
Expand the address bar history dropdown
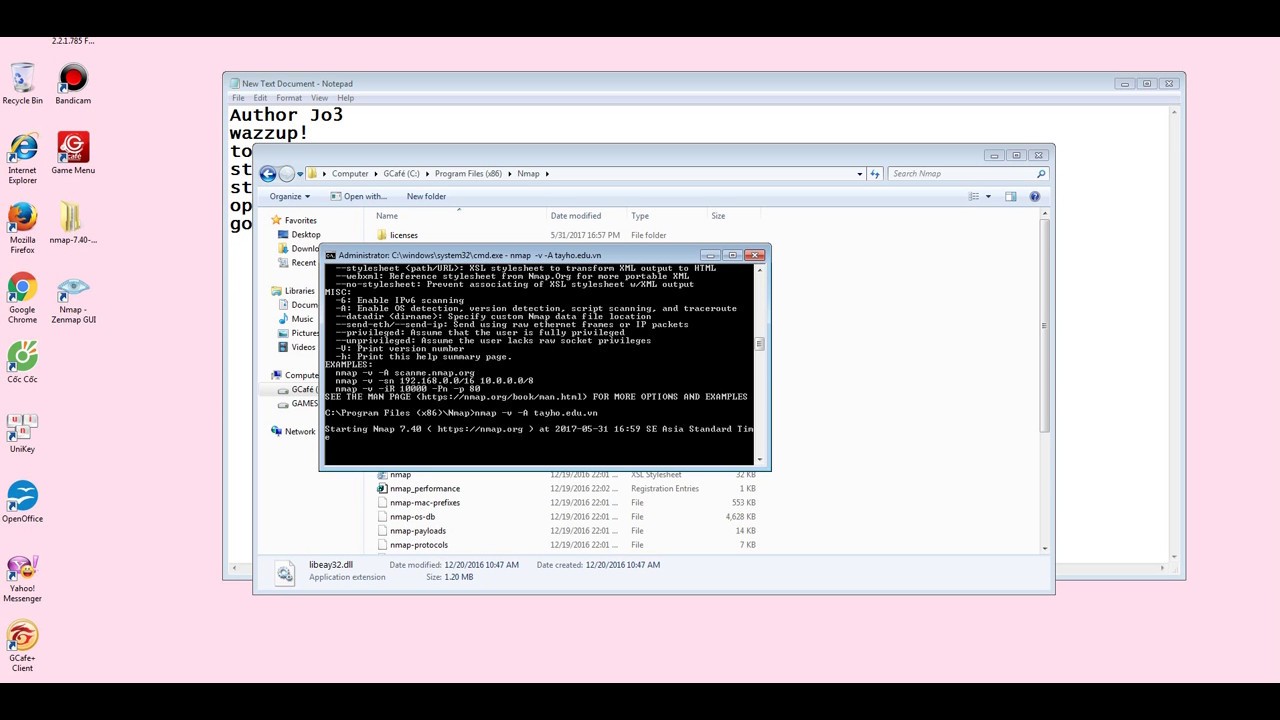coord(860,174)
